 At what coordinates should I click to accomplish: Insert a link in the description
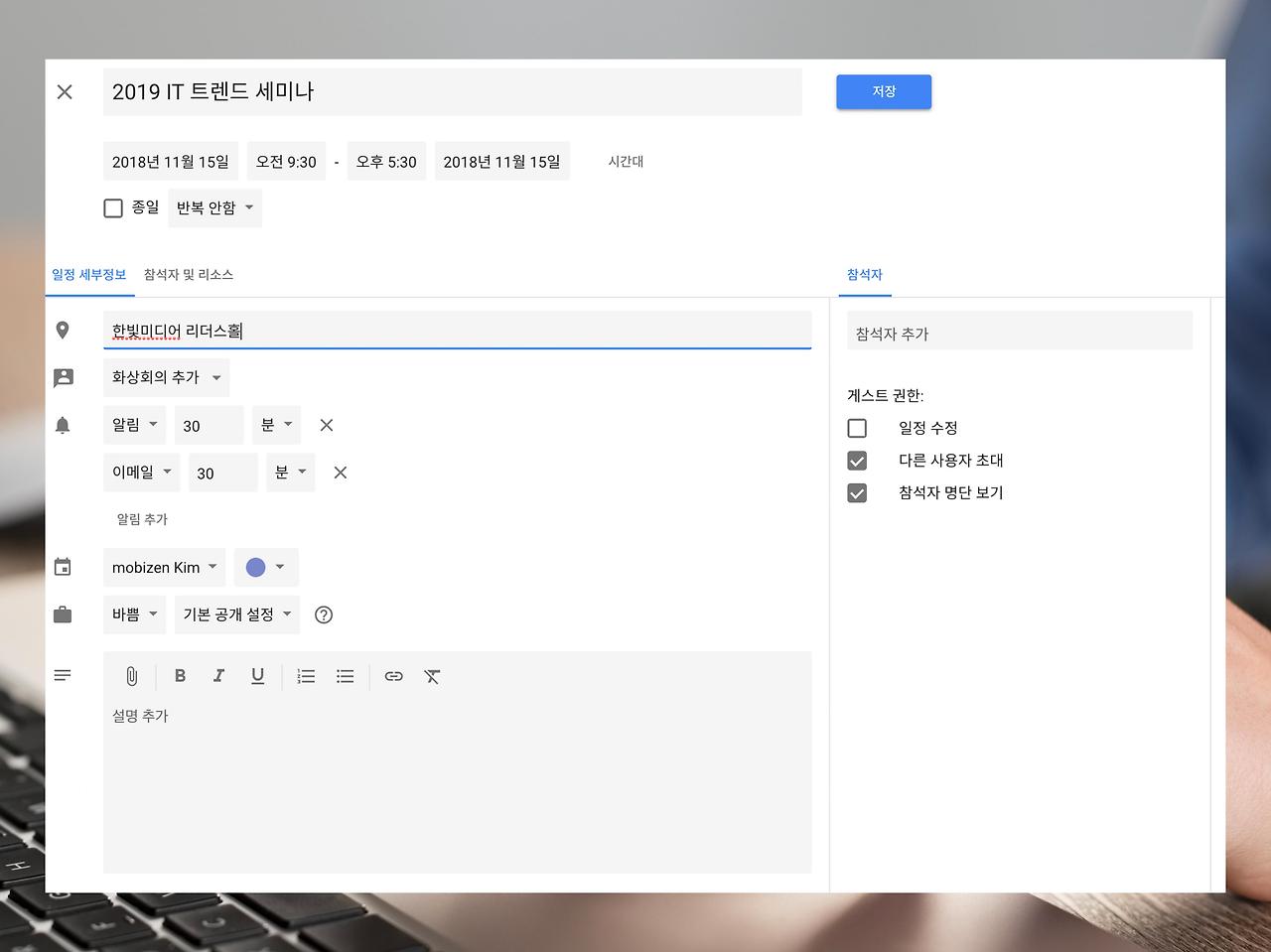[393, 676]
